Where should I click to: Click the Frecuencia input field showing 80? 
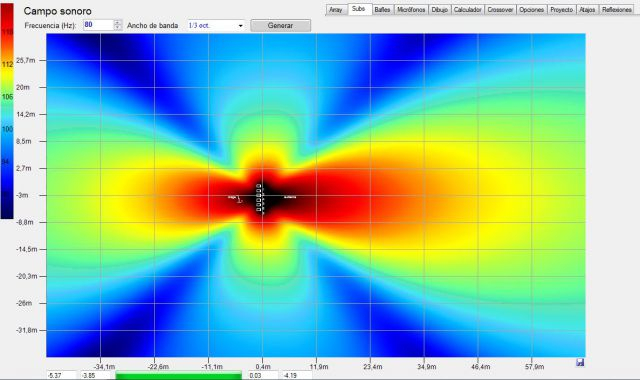(x=98, y=25)
